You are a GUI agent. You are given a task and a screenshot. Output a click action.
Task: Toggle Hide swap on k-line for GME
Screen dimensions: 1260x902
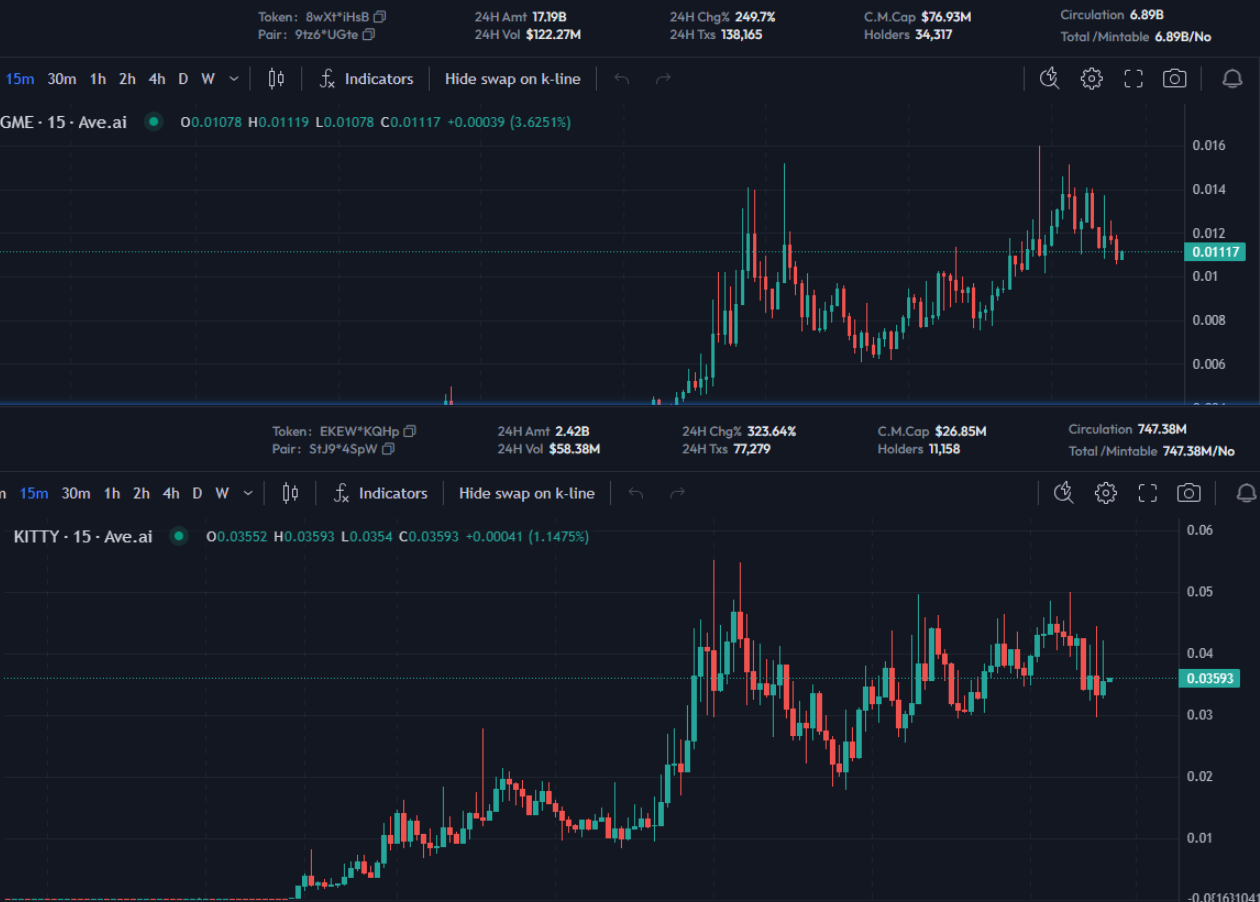(x=512, y=79)
